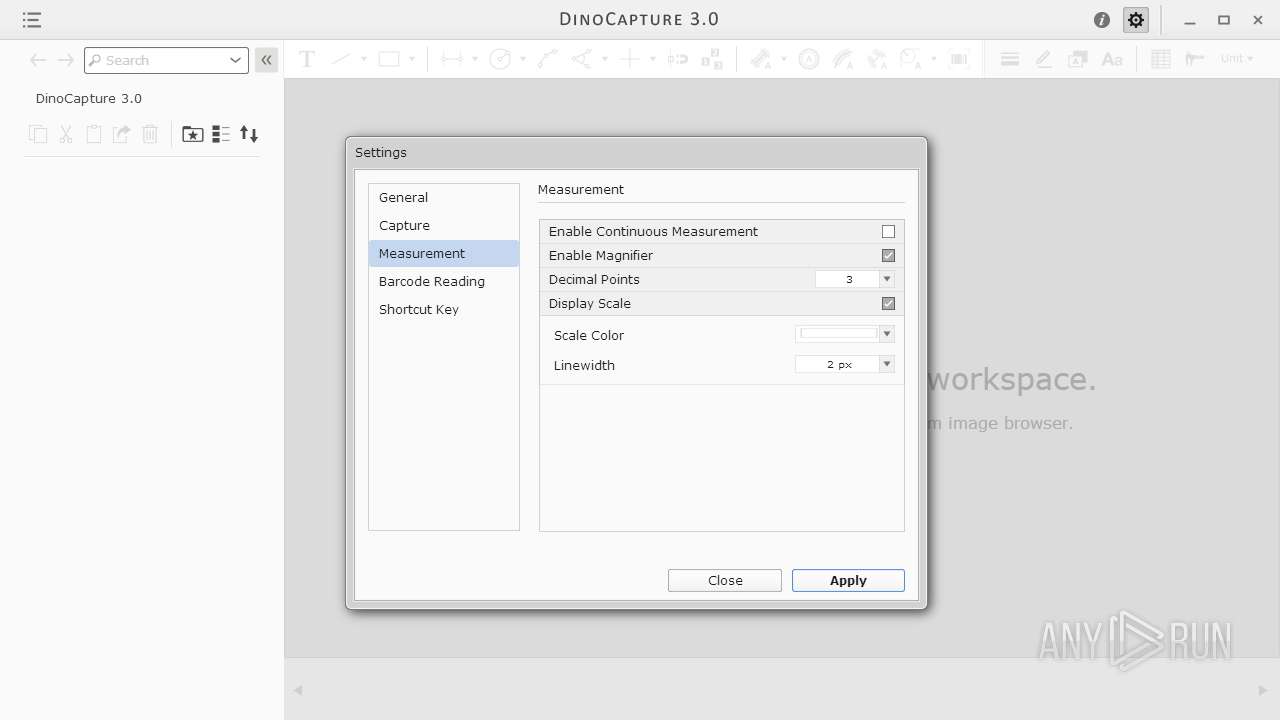Select the rectangle shape tool

[389, 59]
